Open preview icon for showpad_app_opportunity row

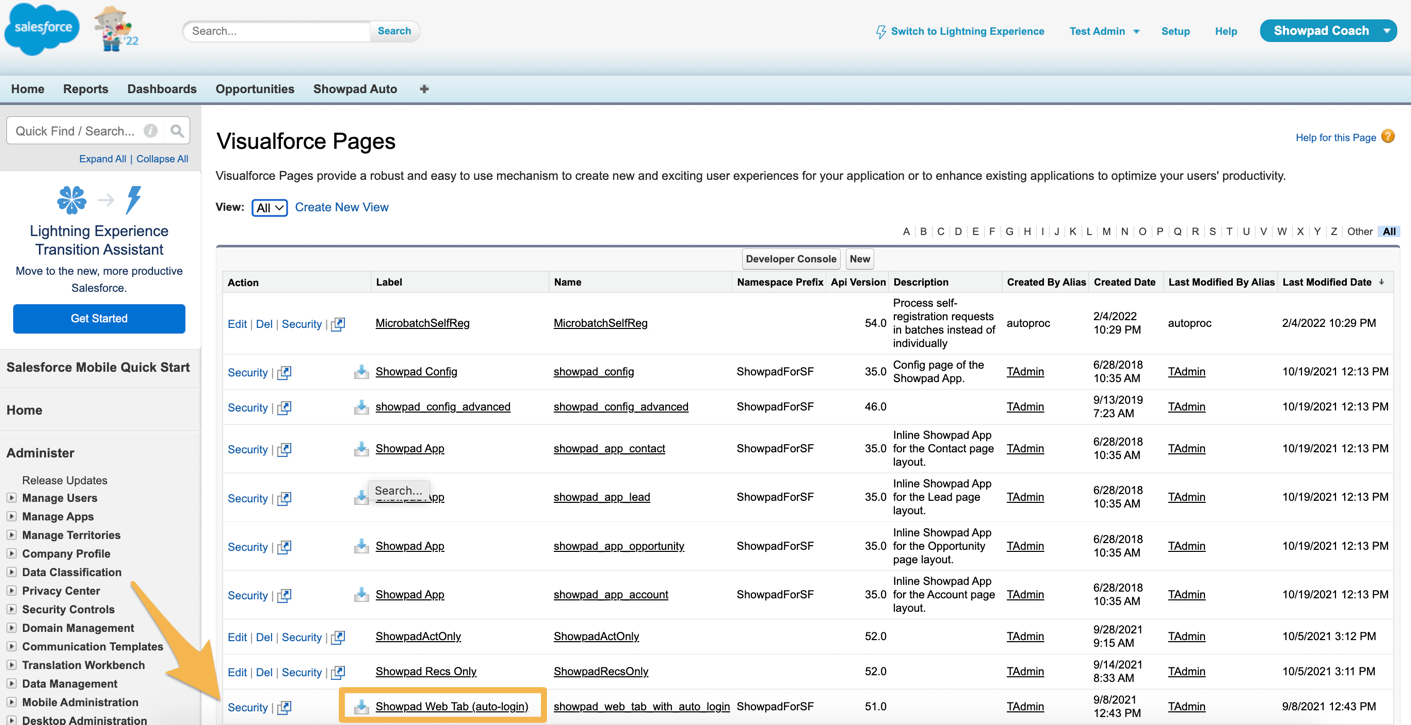point(284,547)
